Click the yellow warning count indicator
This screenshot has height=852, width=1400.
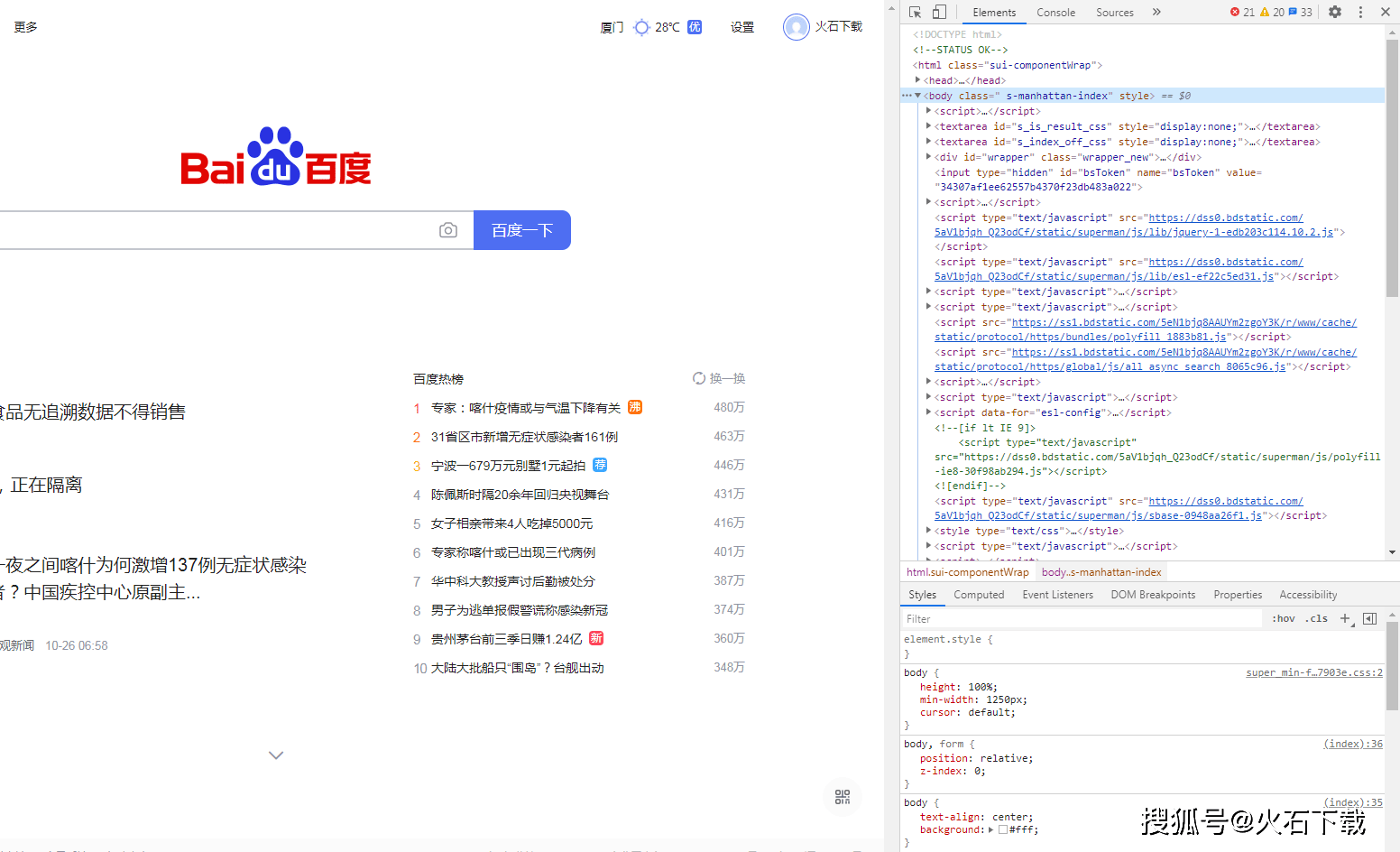coord(1272,12)
